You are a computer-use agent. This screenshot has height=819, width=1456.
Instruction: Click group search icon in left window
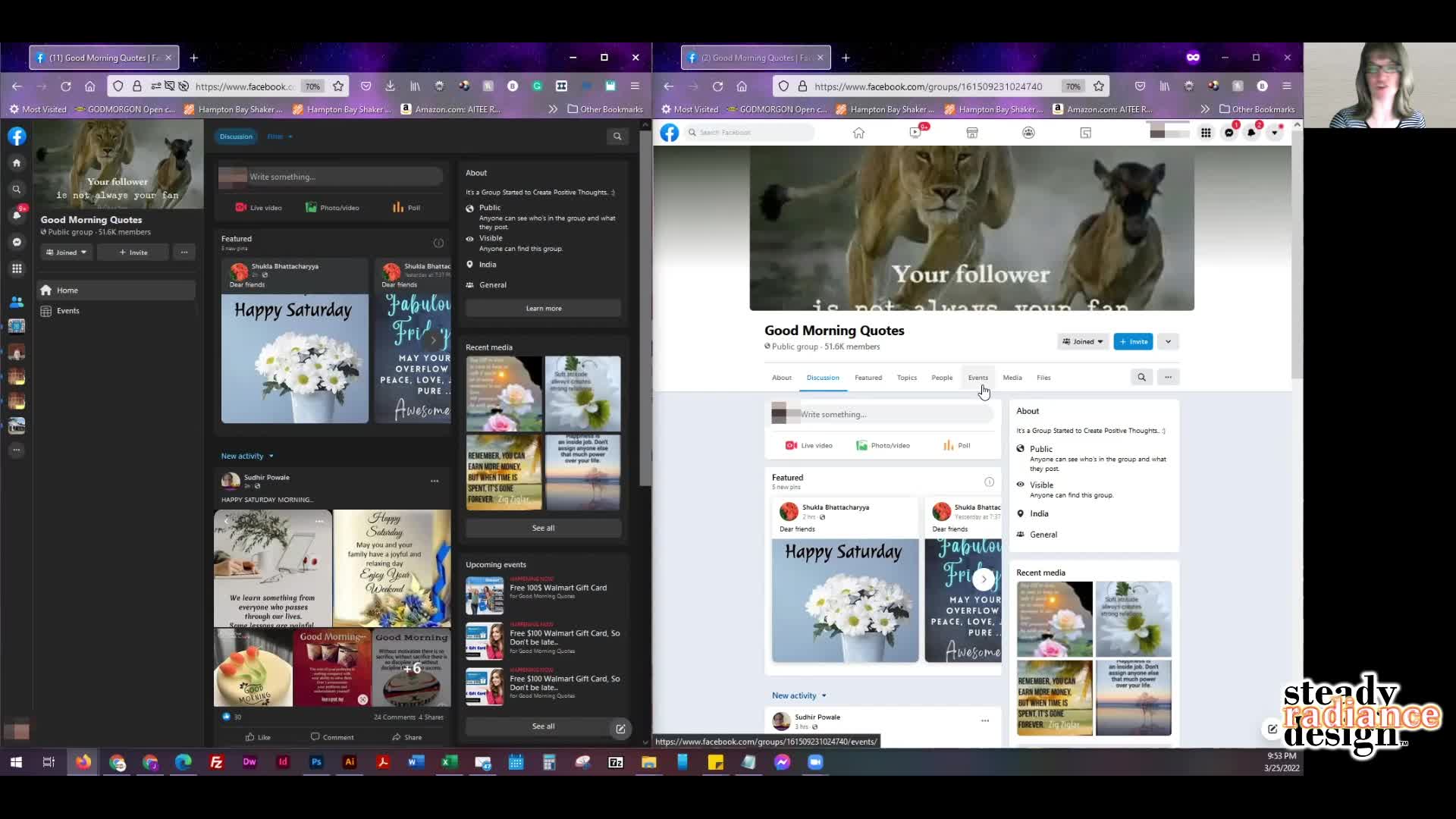coord(617,136)
